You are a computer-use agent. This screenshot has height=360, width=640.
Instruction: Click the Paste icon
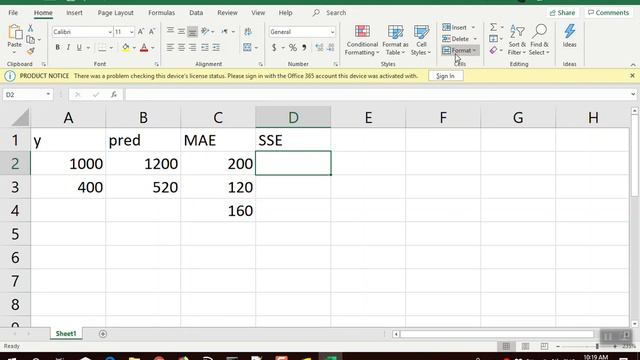click(15, 33)
